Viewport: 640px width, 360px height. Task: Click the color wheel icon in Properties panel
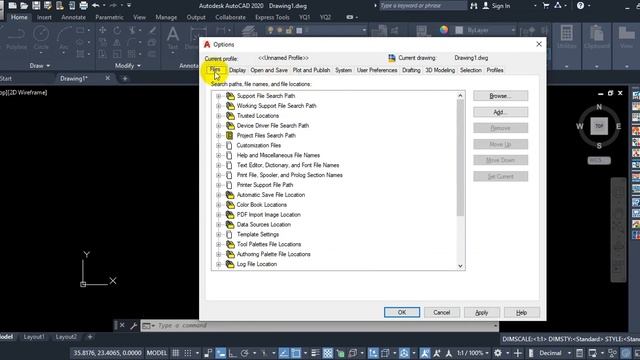click(x=444, y=30)
